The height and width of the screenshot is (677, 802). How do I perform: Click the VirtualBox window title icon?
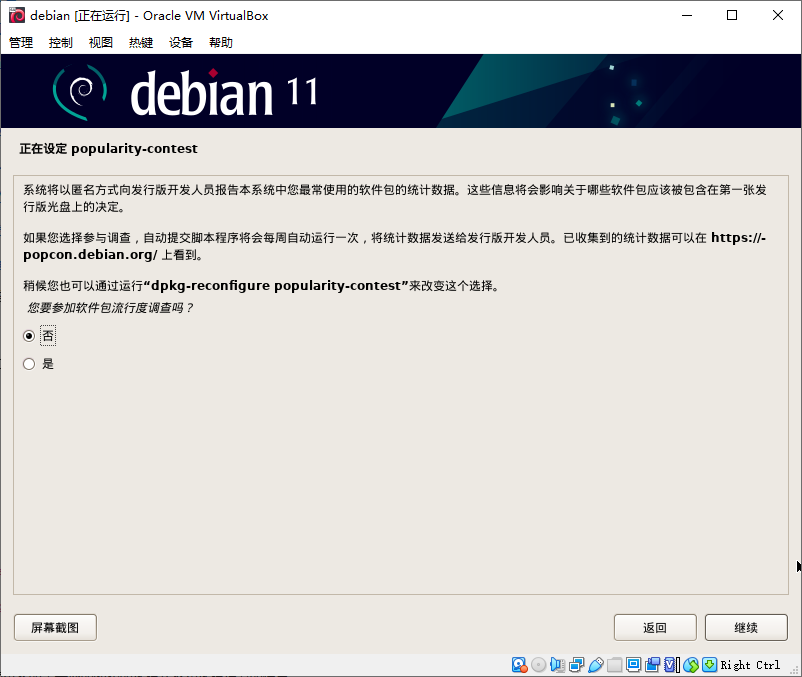pos(17,15)
